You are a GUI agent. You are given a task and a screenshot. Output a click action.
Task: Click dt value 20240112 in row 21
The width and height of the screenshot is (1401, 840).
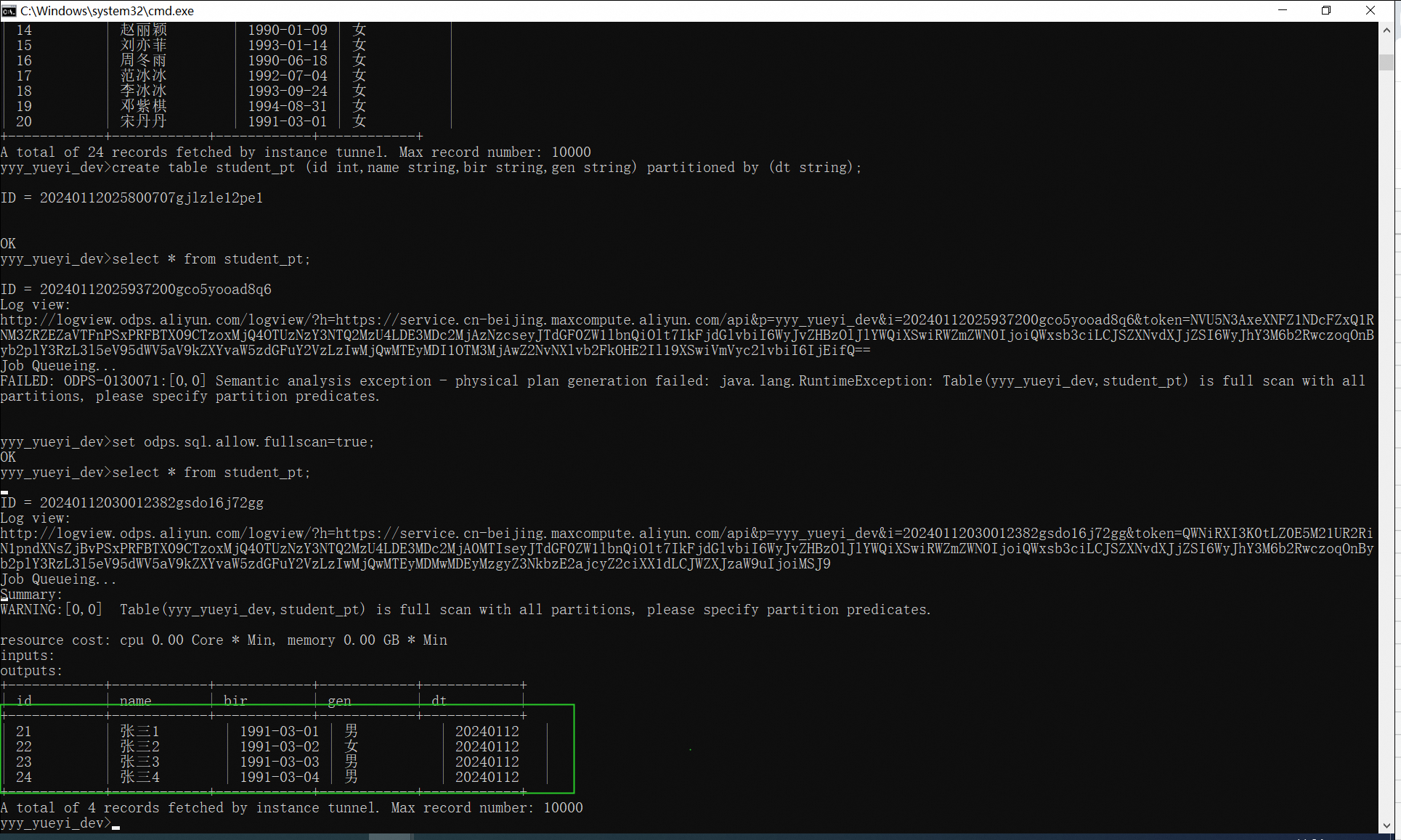coord(487,731)
